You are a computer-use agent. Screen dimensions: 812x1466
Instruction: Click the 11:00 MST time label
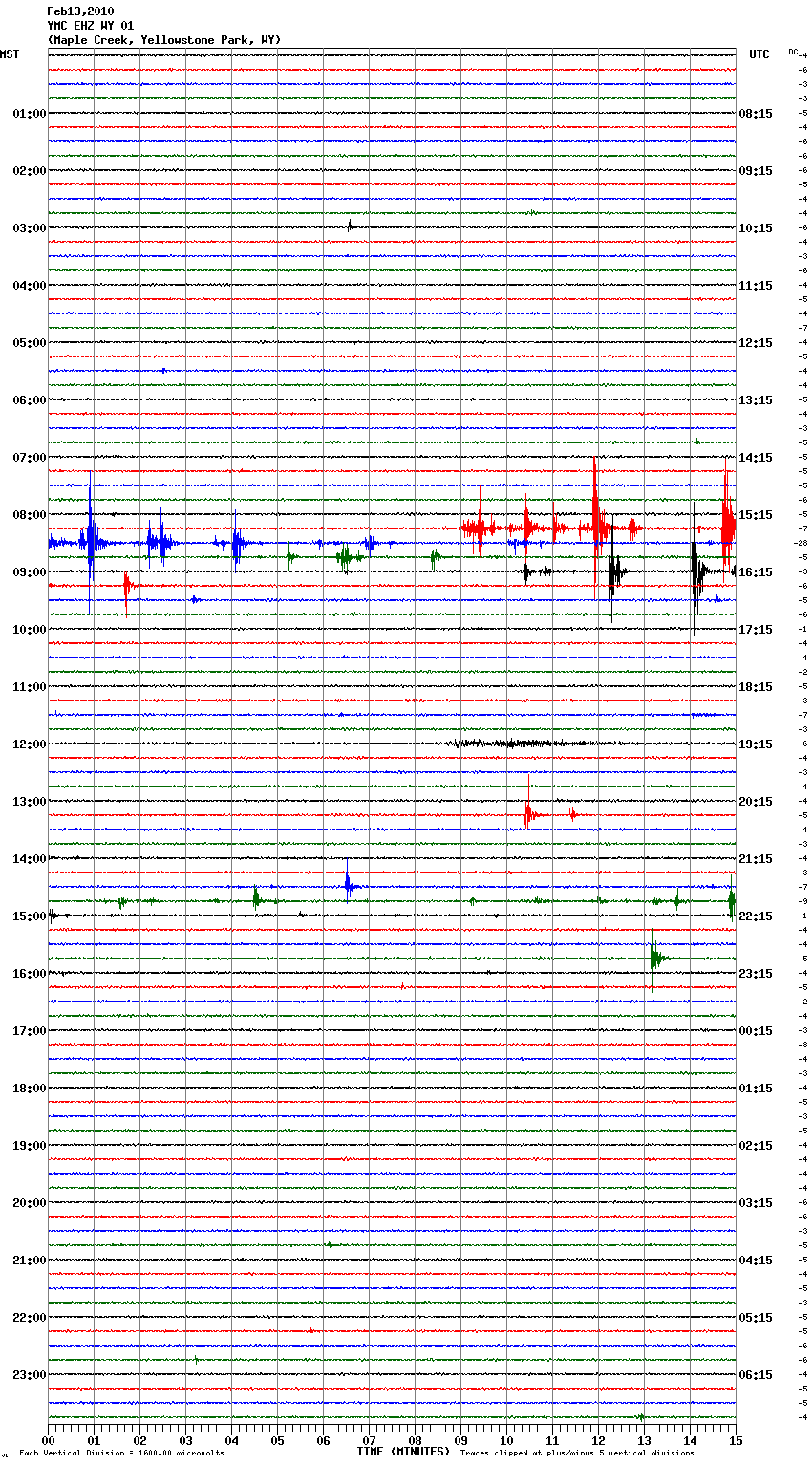30,687
